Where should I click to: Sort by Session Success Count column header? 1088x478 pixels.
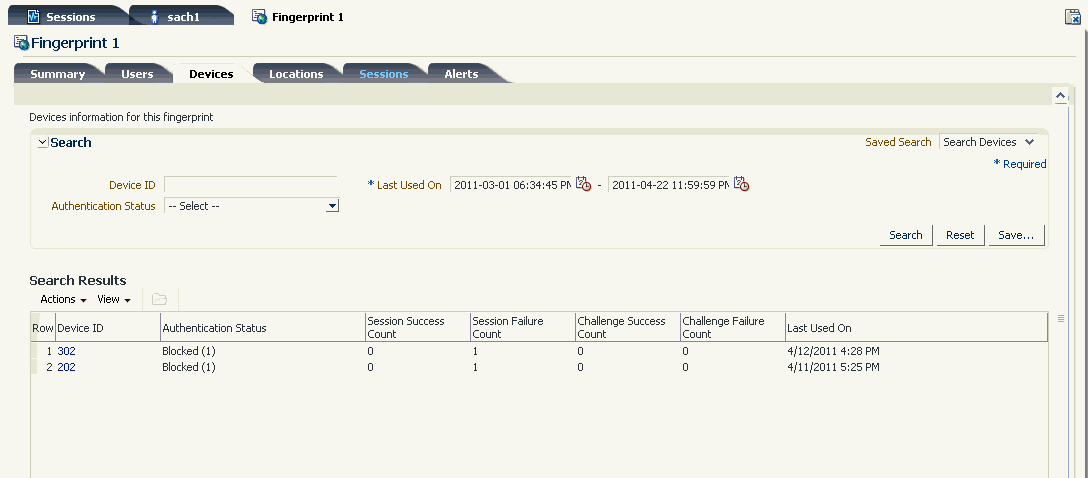click(x=418, y=327)
